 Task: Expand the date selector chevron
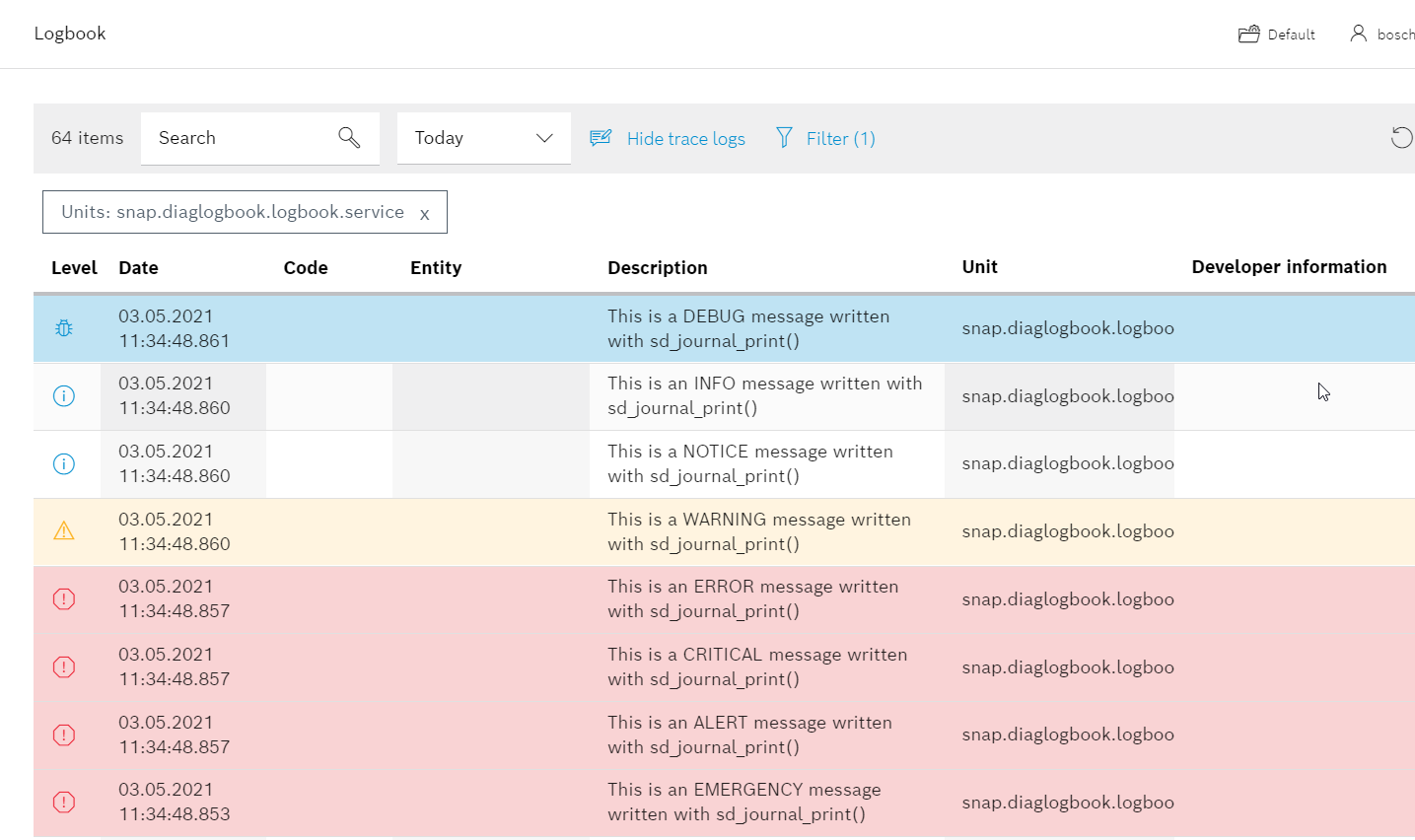click(x=544, y=138)
